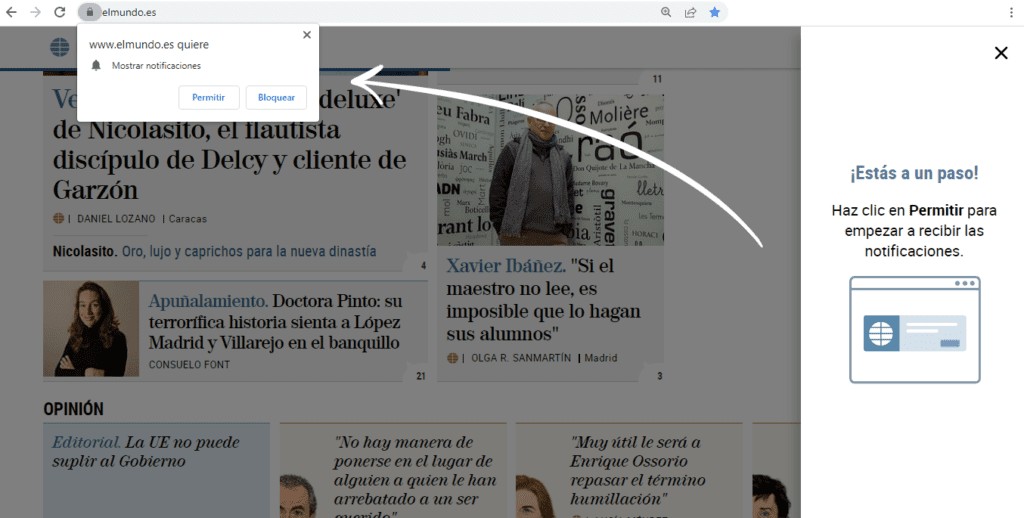Close the notification permission popup
Image resolution: width=1024 pixels, height=518 pixels.
[307, 35]
